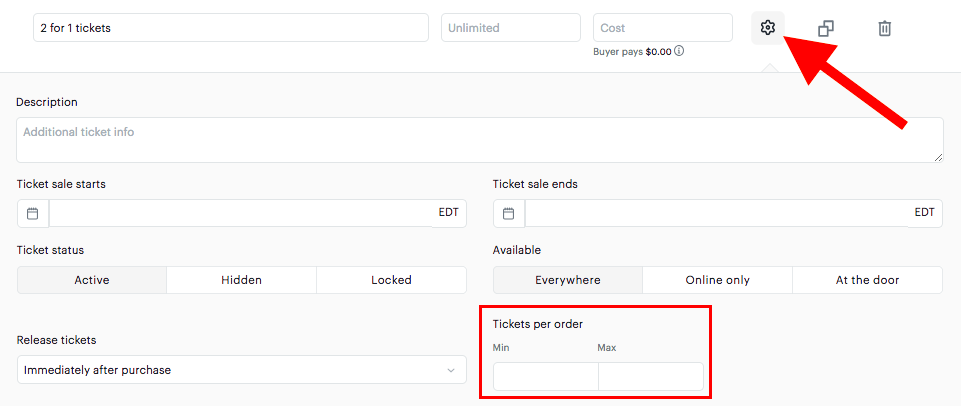Screen dimensions: 961x406
Task: Duplicate the ticket with copy icon
Action: click(x=826, y=28)
